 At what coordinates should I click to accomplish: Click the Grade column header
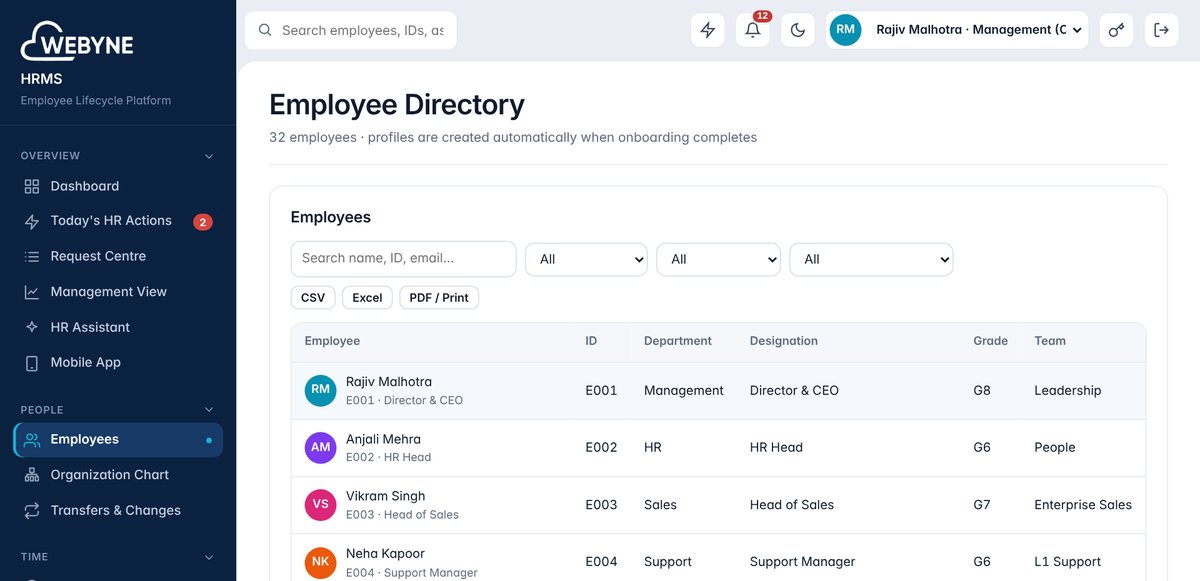coord(990,341)
